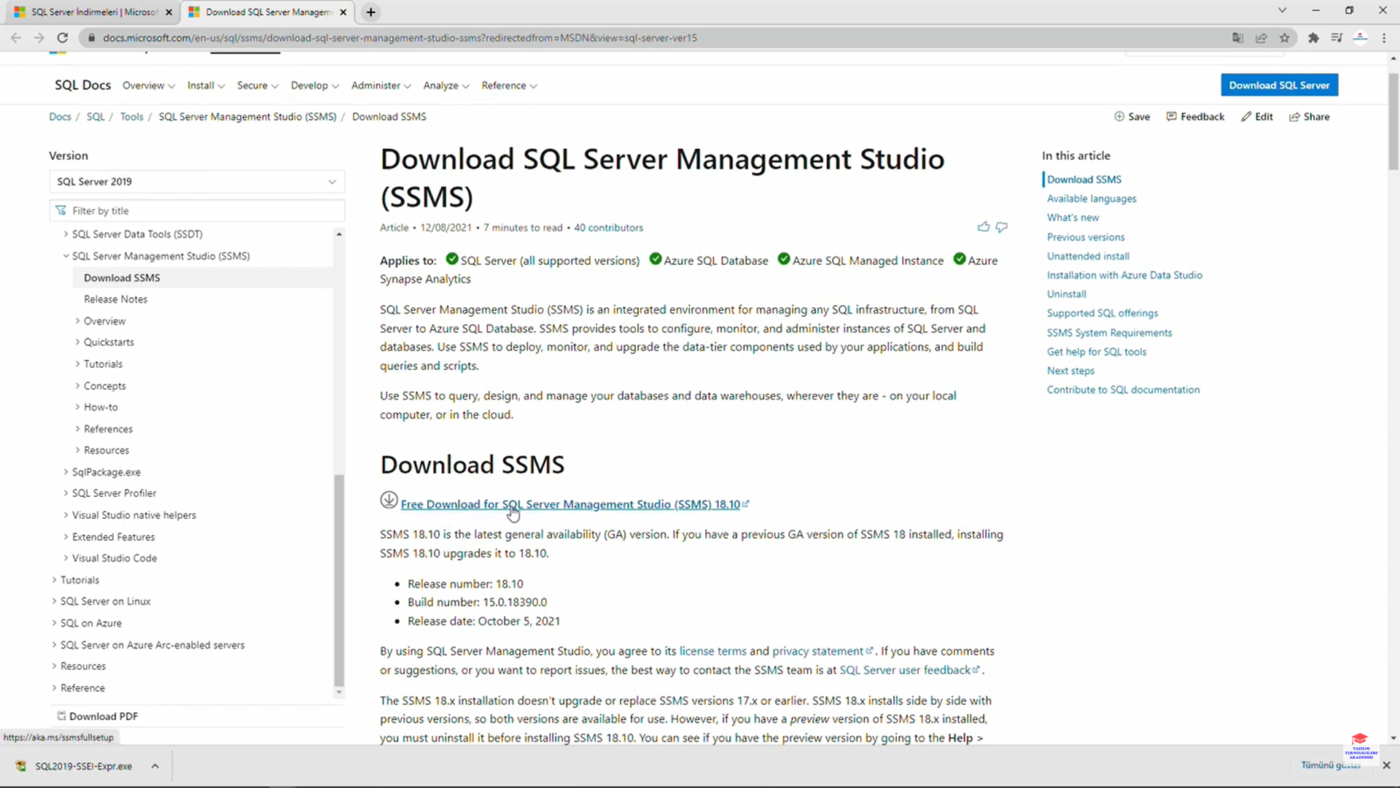Click the SQL Docs home title
The image size is (1400, 788).
pyautogui.click(x=83, y=85)
